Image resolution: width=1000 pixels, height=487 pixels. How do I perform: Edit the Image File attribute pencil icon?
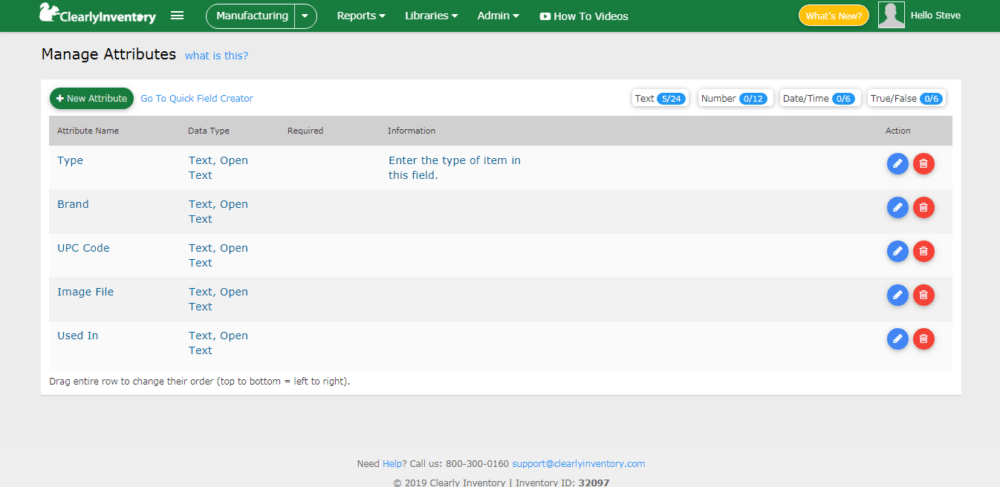(897, 294)
